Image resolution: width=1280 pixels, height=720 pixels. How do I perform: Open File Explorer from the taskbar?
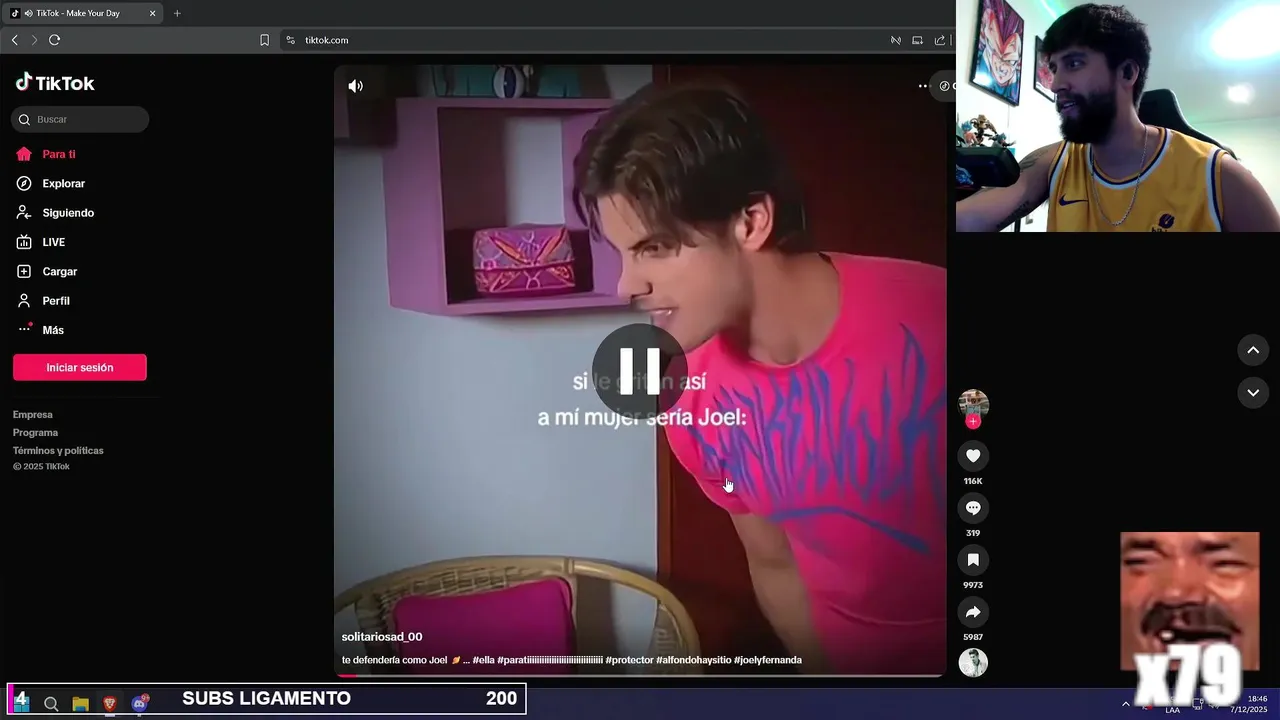click(x=80, y=704)
